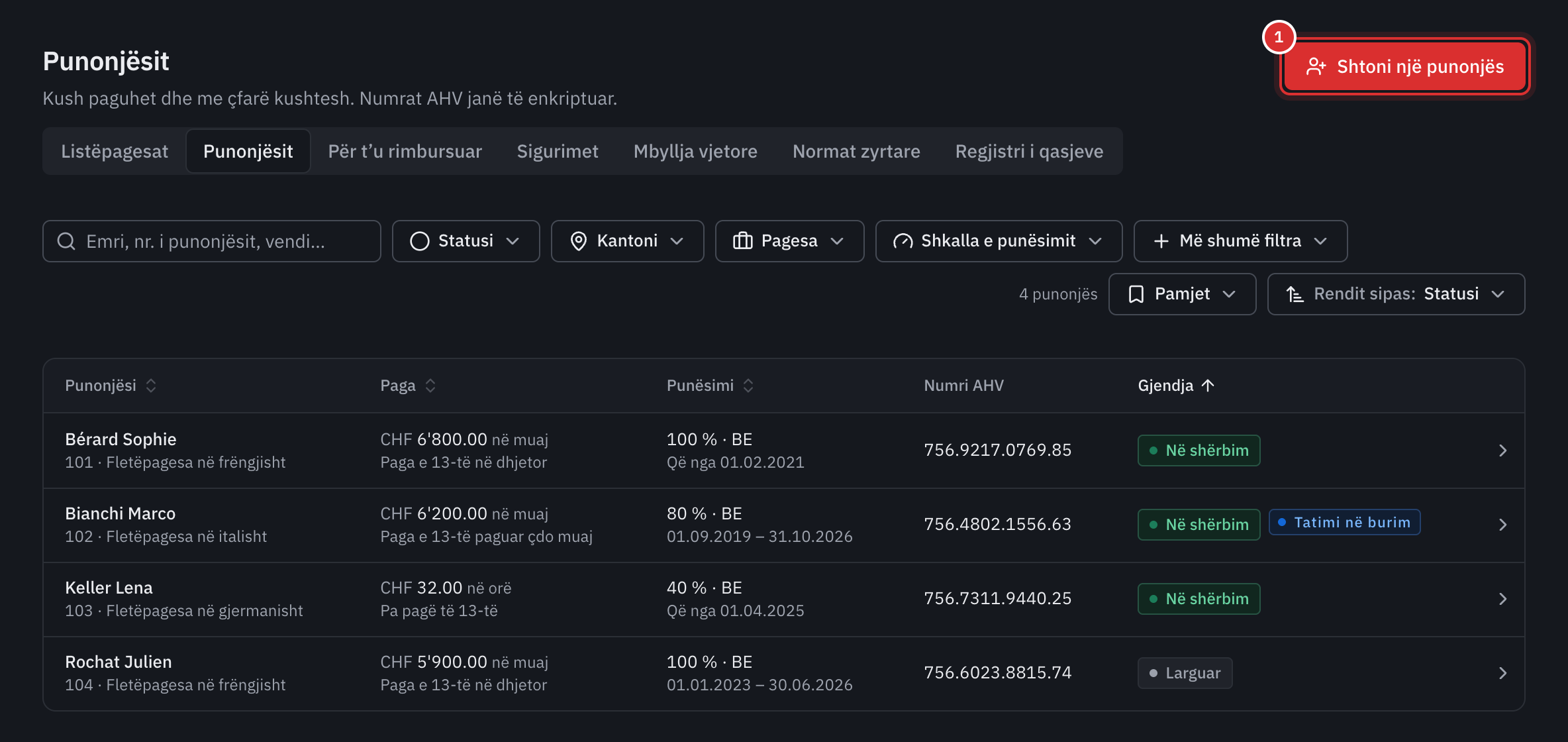This screenshot has width=1568, height=742.
Task: Switch to the Normat zyrtare tab
Action: tap(856, 151)
